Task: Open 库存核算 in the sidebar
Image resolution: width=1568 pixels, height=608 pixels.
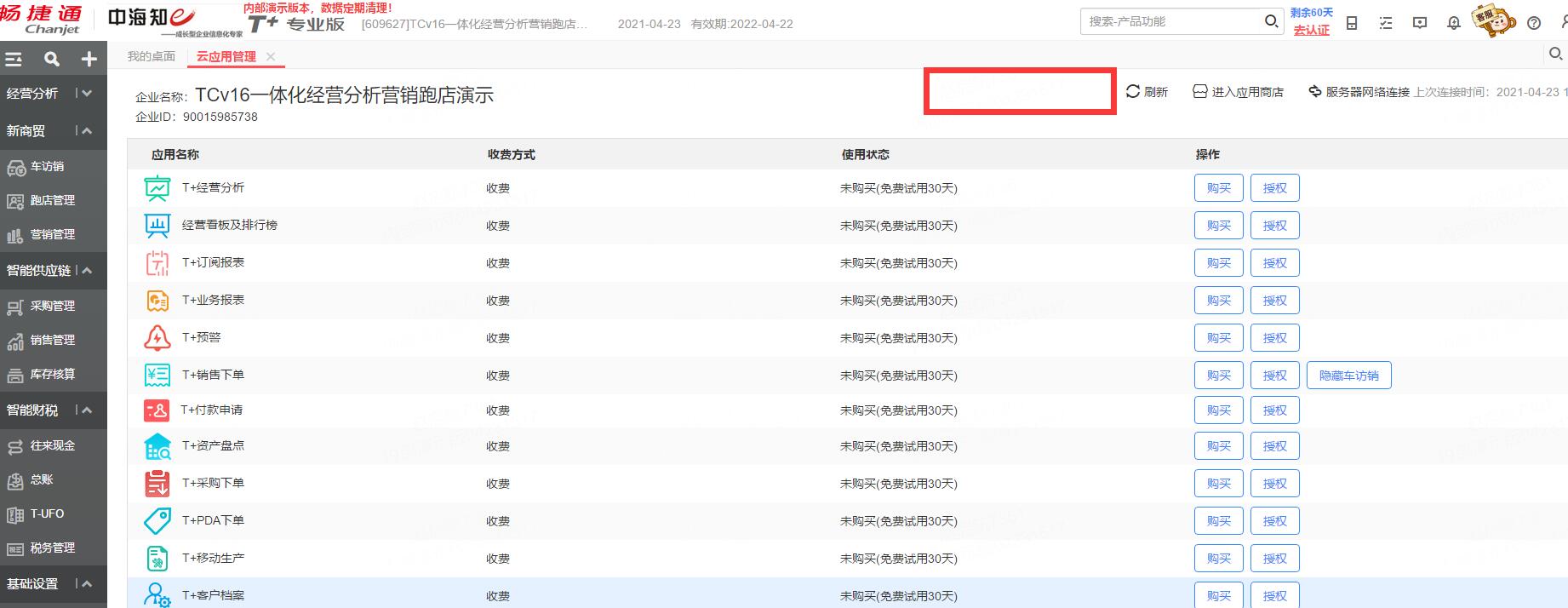Action: tap(54, 375)
